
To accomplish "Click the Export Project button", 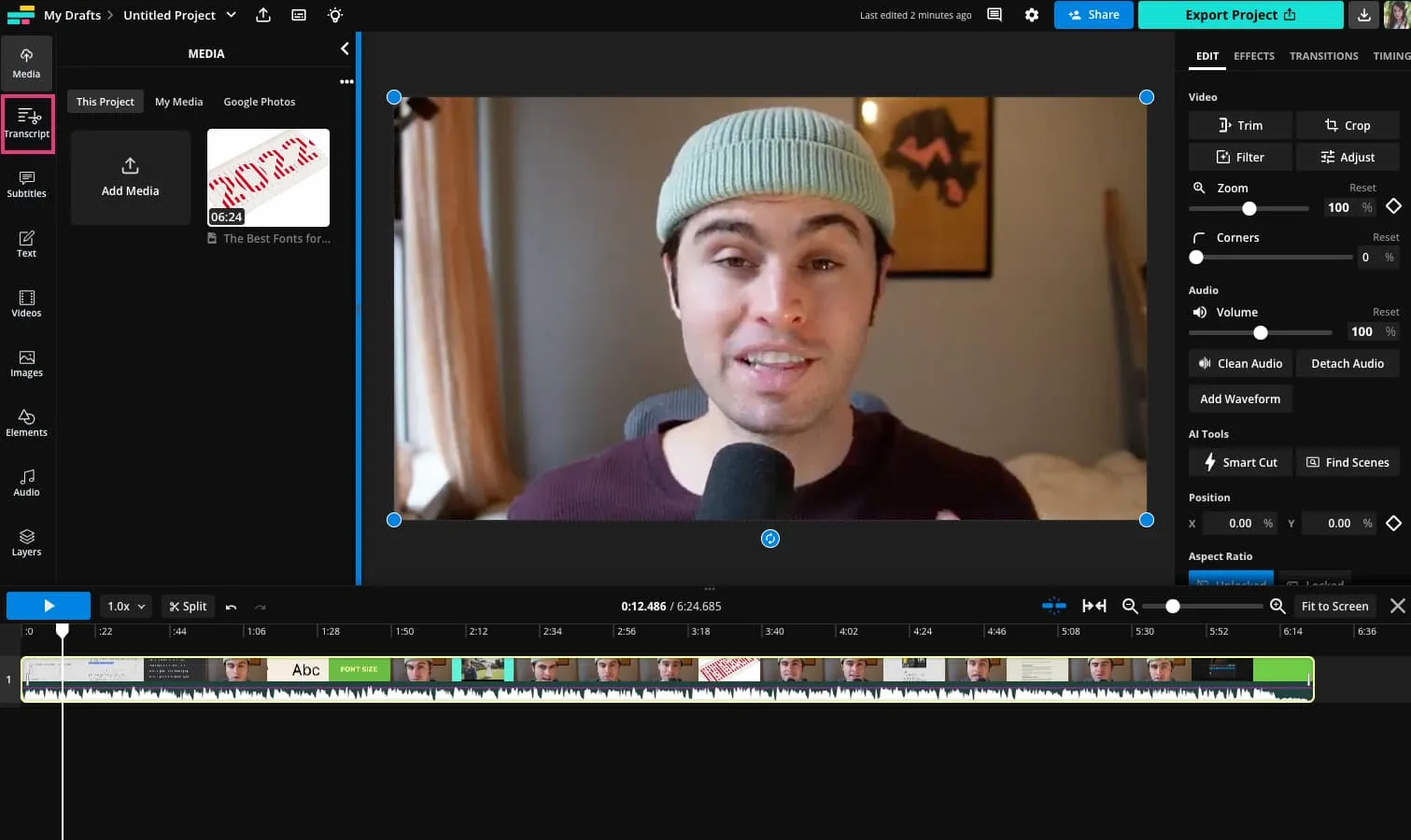I will coord(1240,15).
